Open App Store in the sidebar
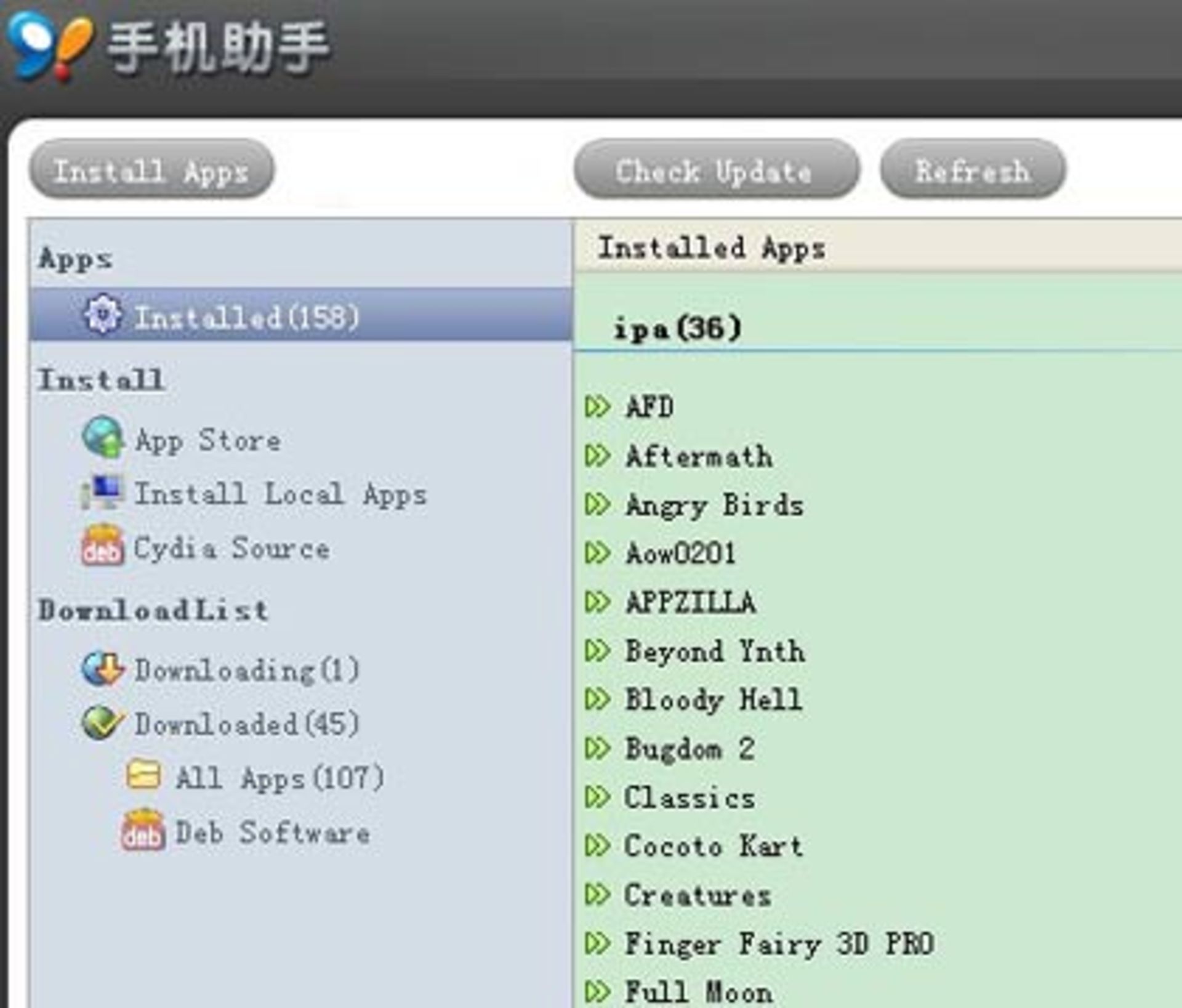 (x=208, y=441)
